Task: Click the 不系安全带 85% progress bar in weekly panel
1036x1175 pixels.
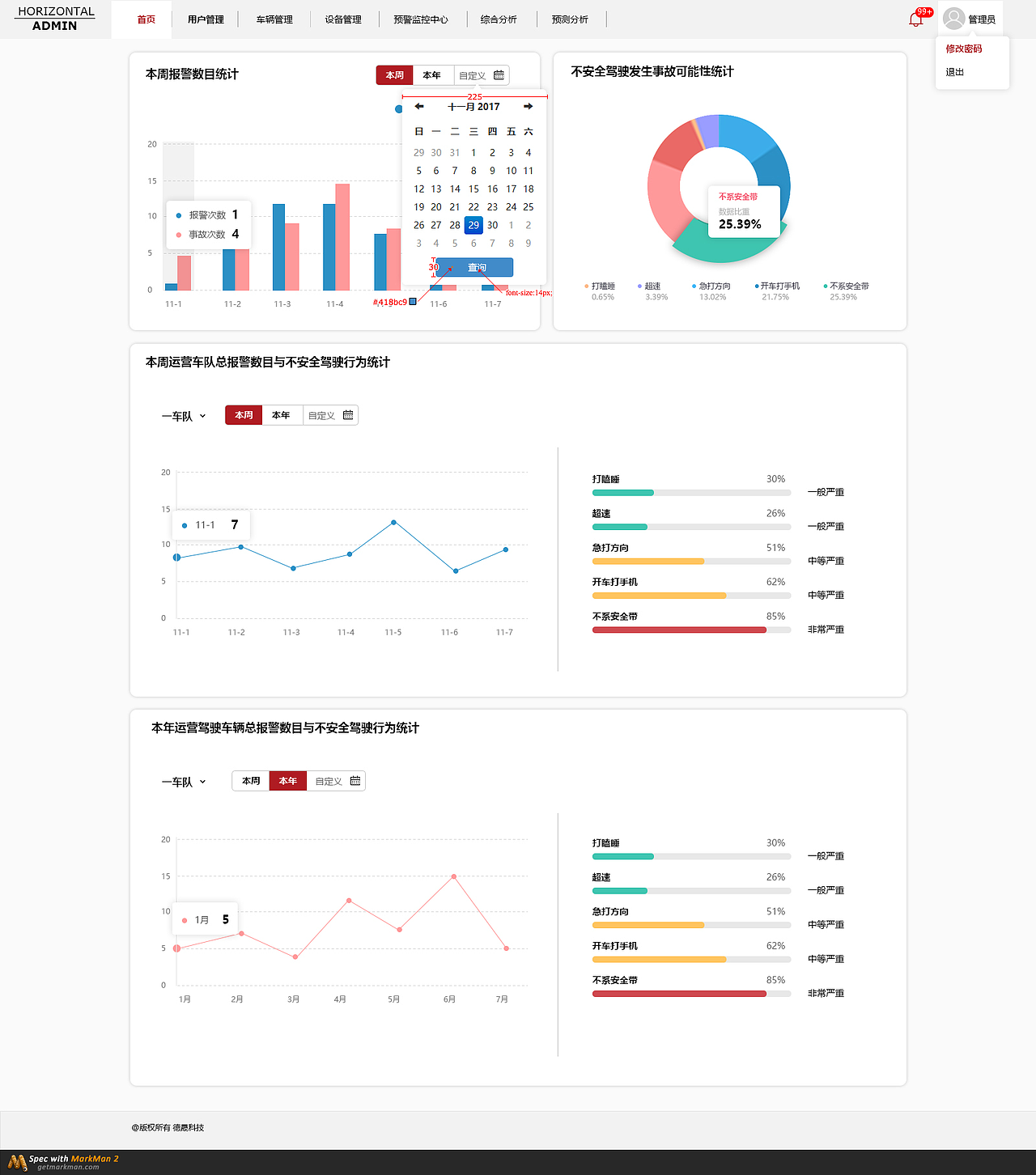Action: (691, 630)
